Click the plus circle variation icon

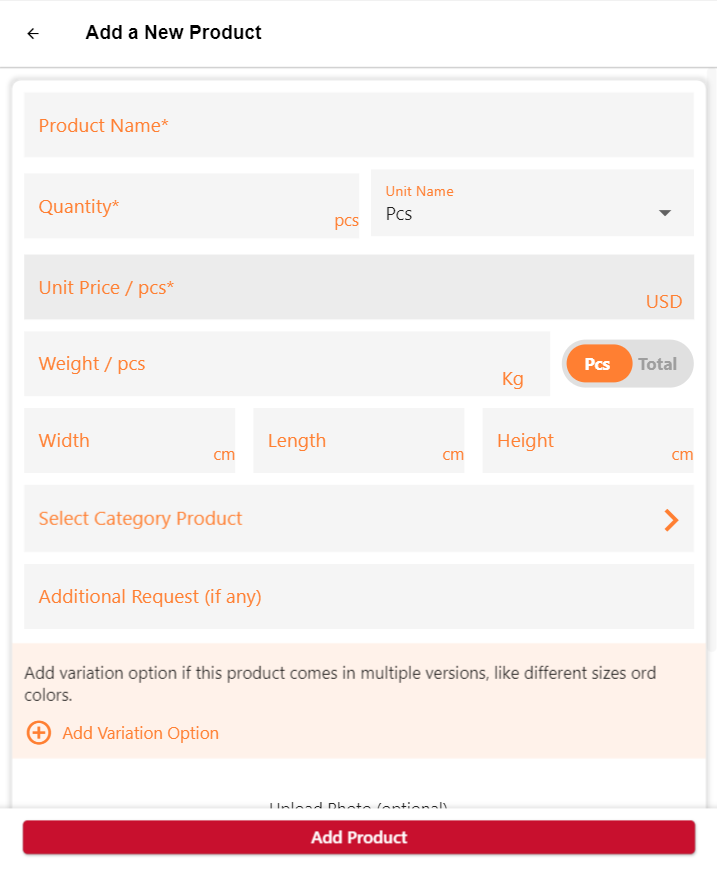39,733
